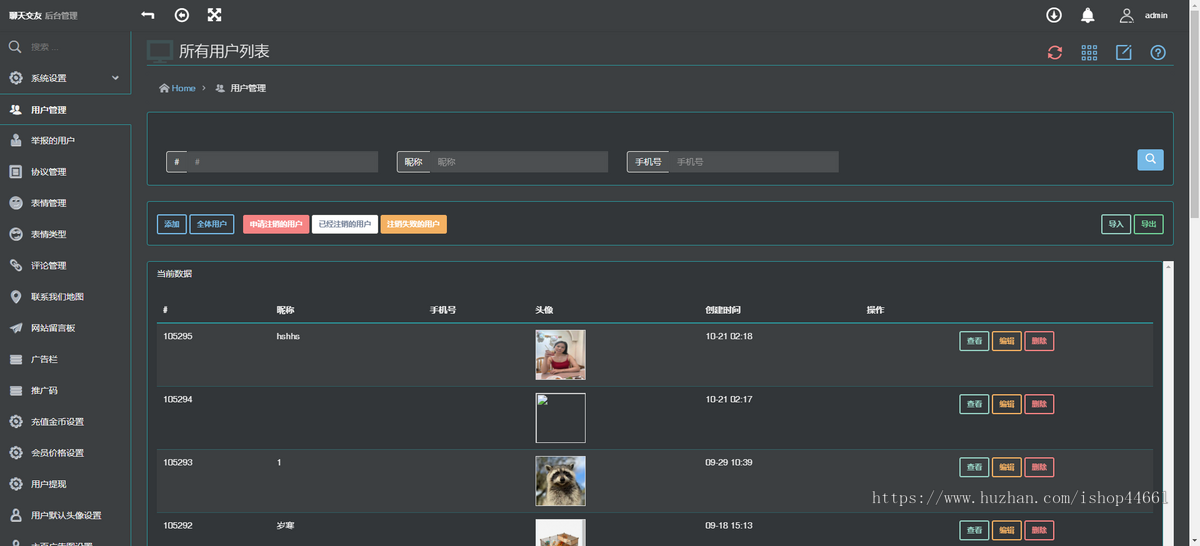
Task: Click the edit note icon near help
Action: tap(1123, 53)
